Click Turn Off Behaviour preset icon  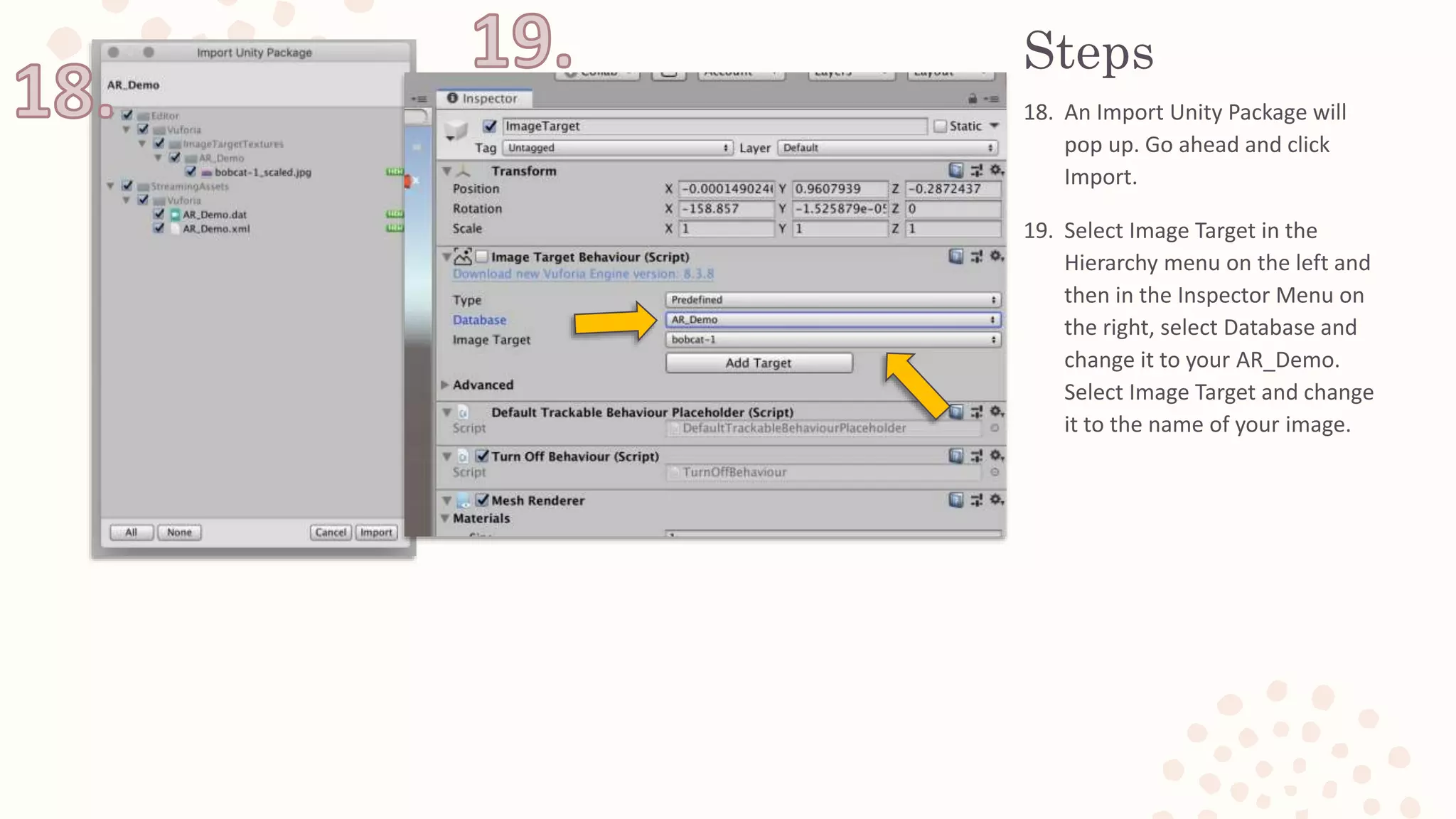(x=976, y=456)
